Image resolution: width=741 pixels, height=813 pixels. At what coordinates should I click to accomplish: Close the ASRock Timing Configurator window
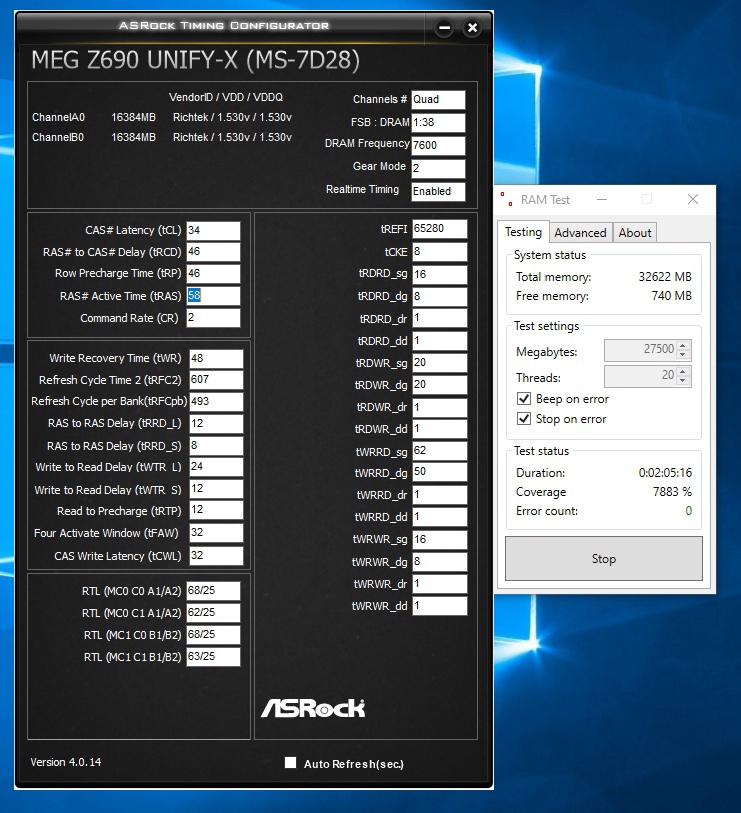coord(472,27)
